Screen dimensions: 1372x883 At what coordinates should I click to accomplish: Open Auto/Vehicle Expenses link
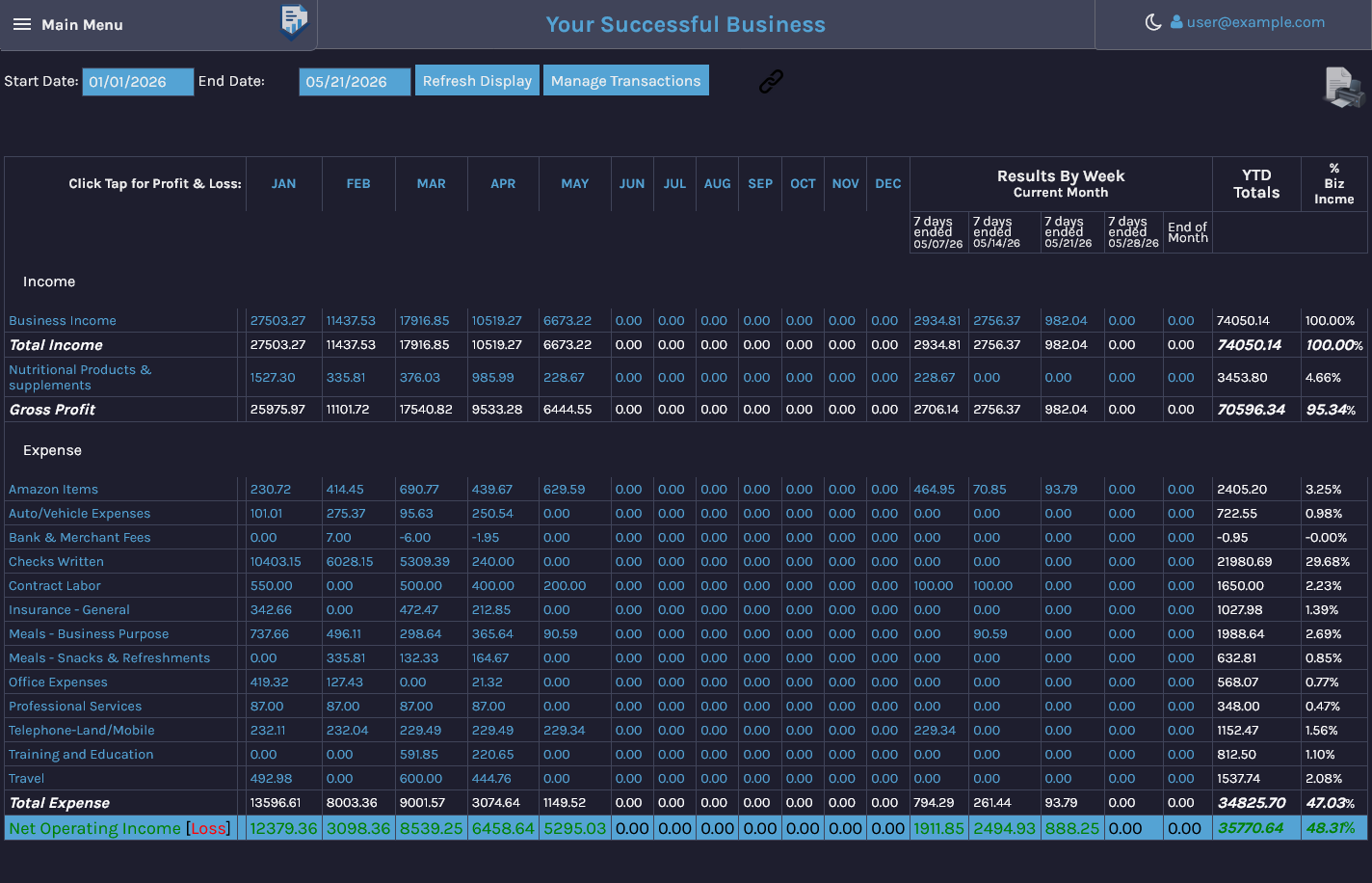point(79,514)
